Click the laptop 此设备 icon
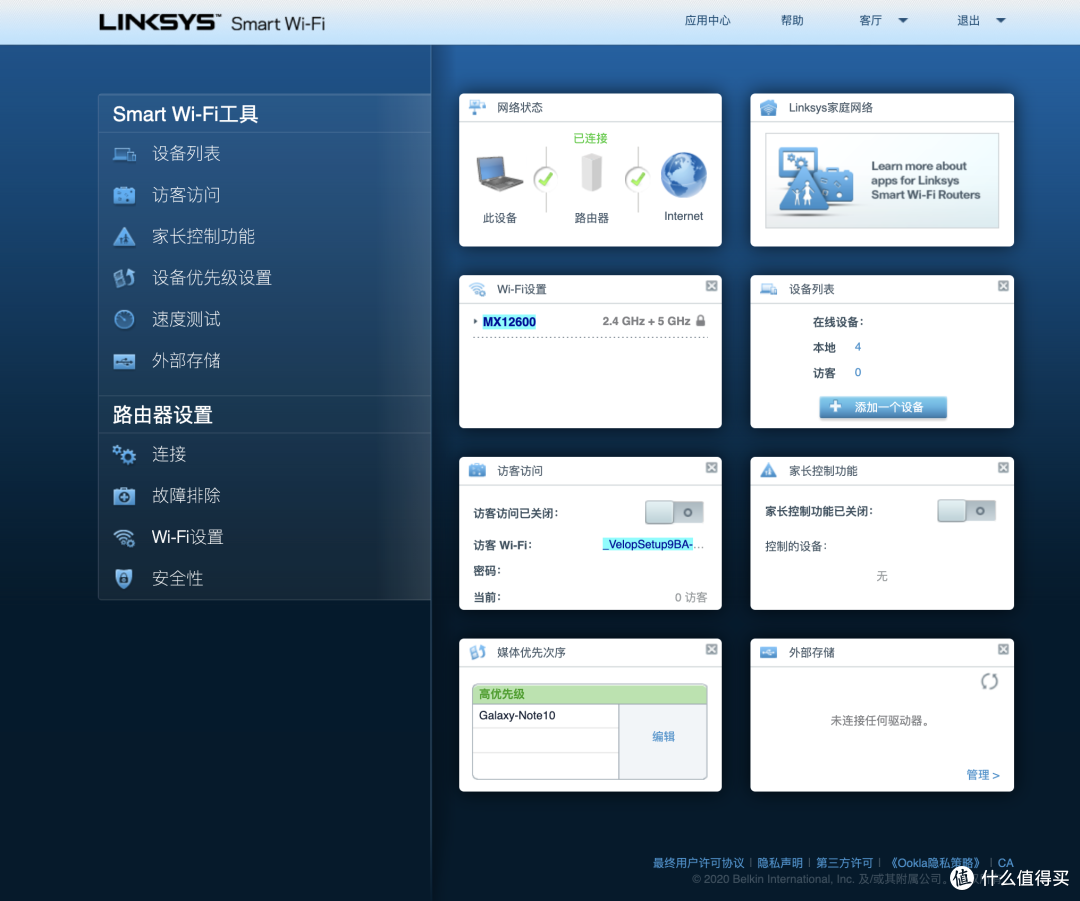 click(x=499, y=174)
